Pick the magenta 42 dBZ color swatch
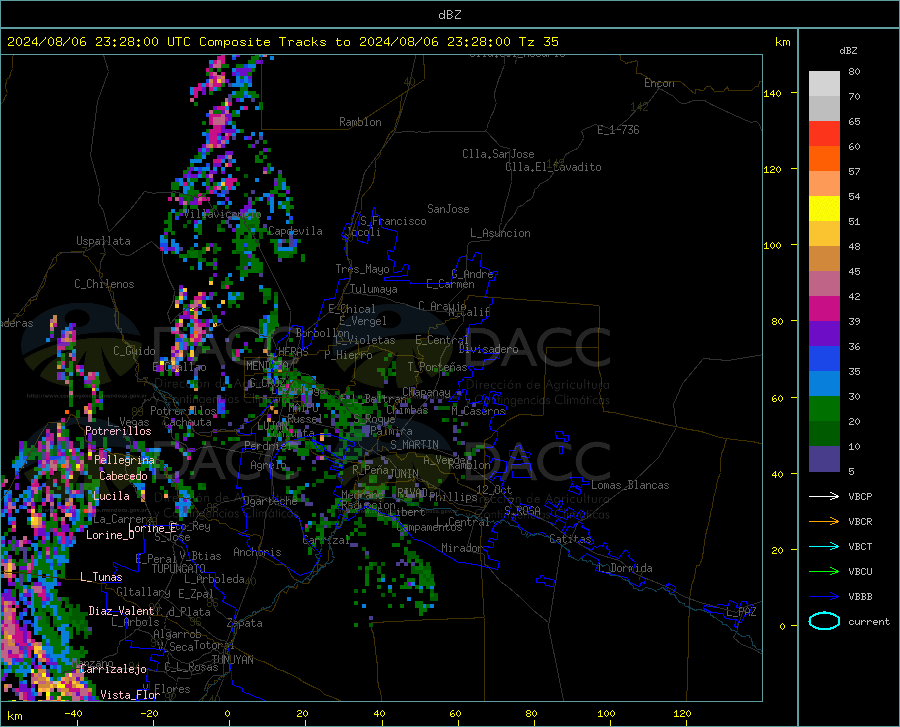Screen dimensions: 900x727 pos(824,309)
